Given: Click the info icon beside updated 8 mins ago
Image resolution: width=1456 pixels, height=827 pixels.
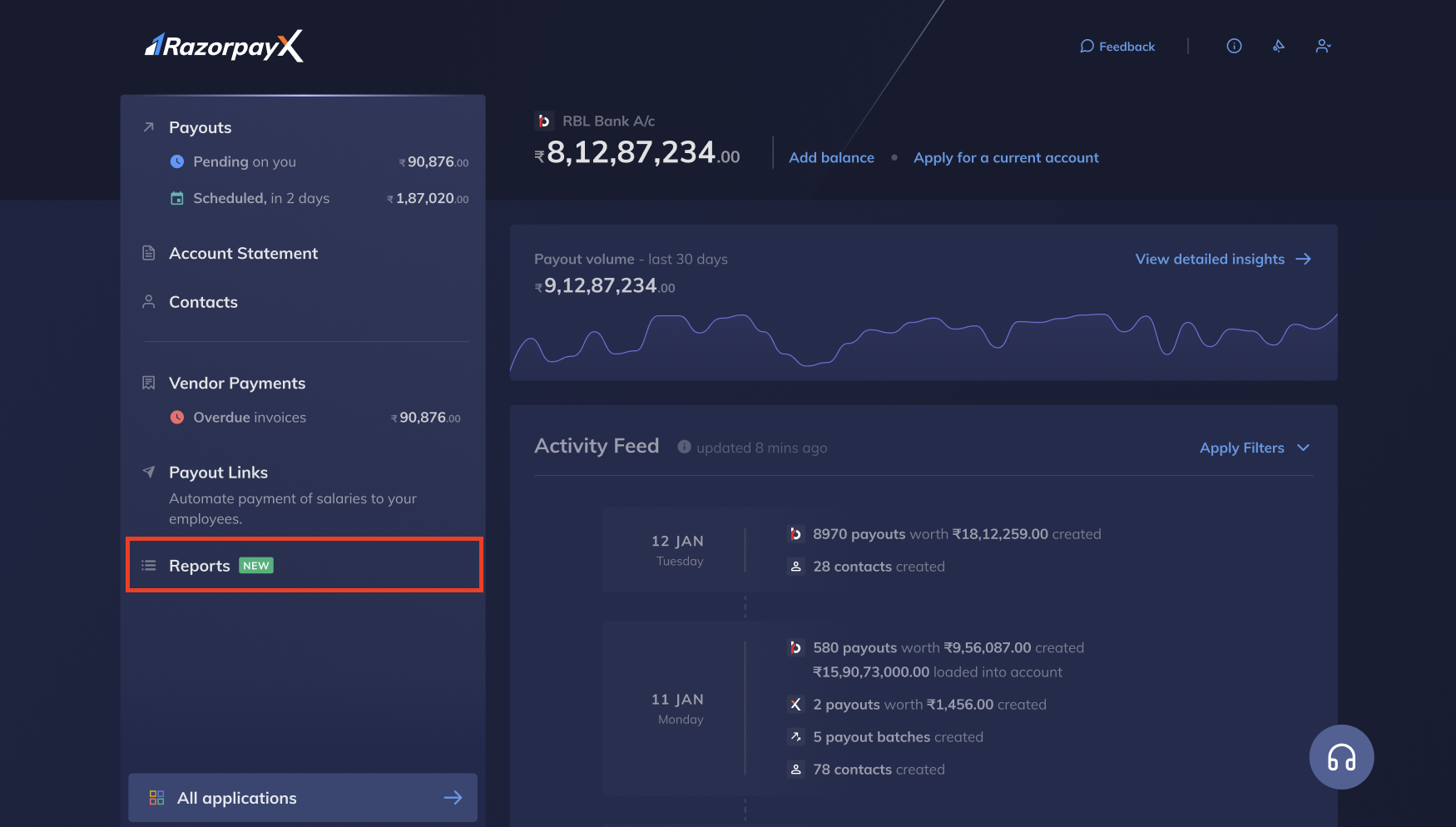Looking at the screenshot, I should coord(684,447).
